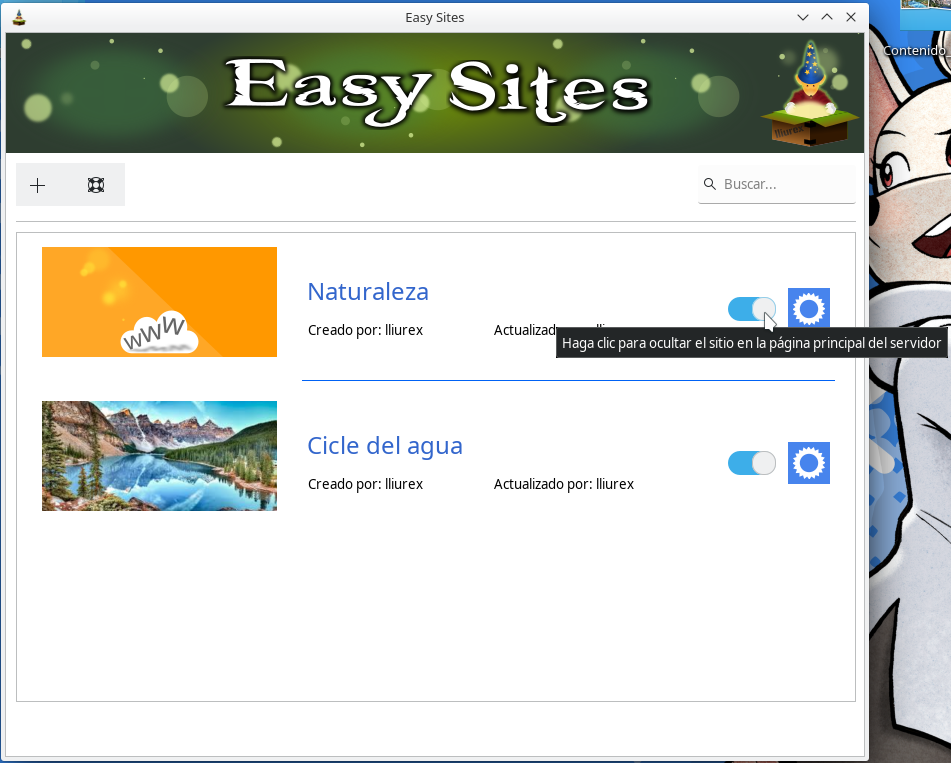Click the orange www thumbnail for Naturaleza
Screen dimensions: 951x763
pyautogui.click(x=159, y=302)
